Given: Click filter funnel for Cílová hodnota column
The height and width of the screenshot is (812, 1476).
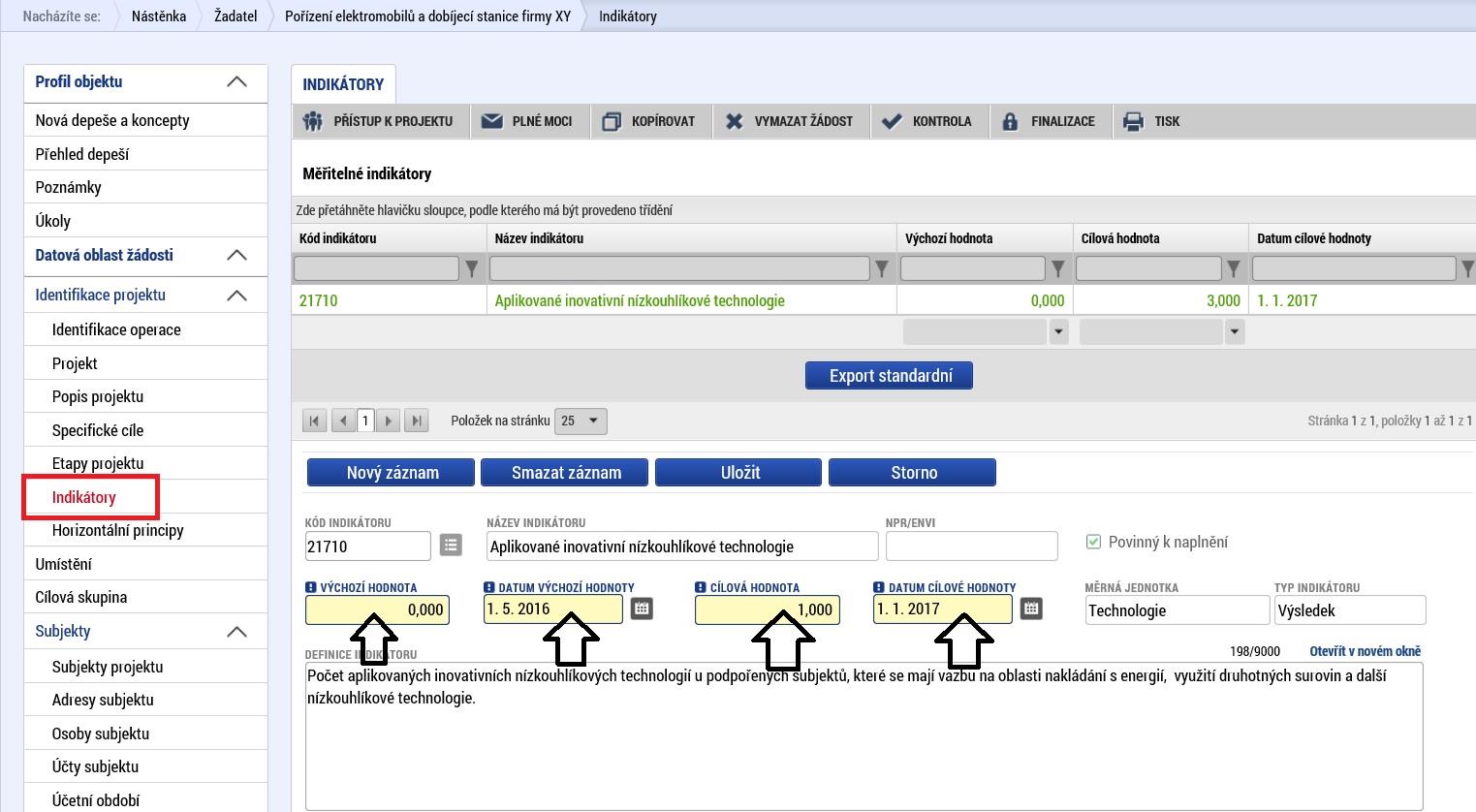Looking at the screenshot, I should (1234, 268).
